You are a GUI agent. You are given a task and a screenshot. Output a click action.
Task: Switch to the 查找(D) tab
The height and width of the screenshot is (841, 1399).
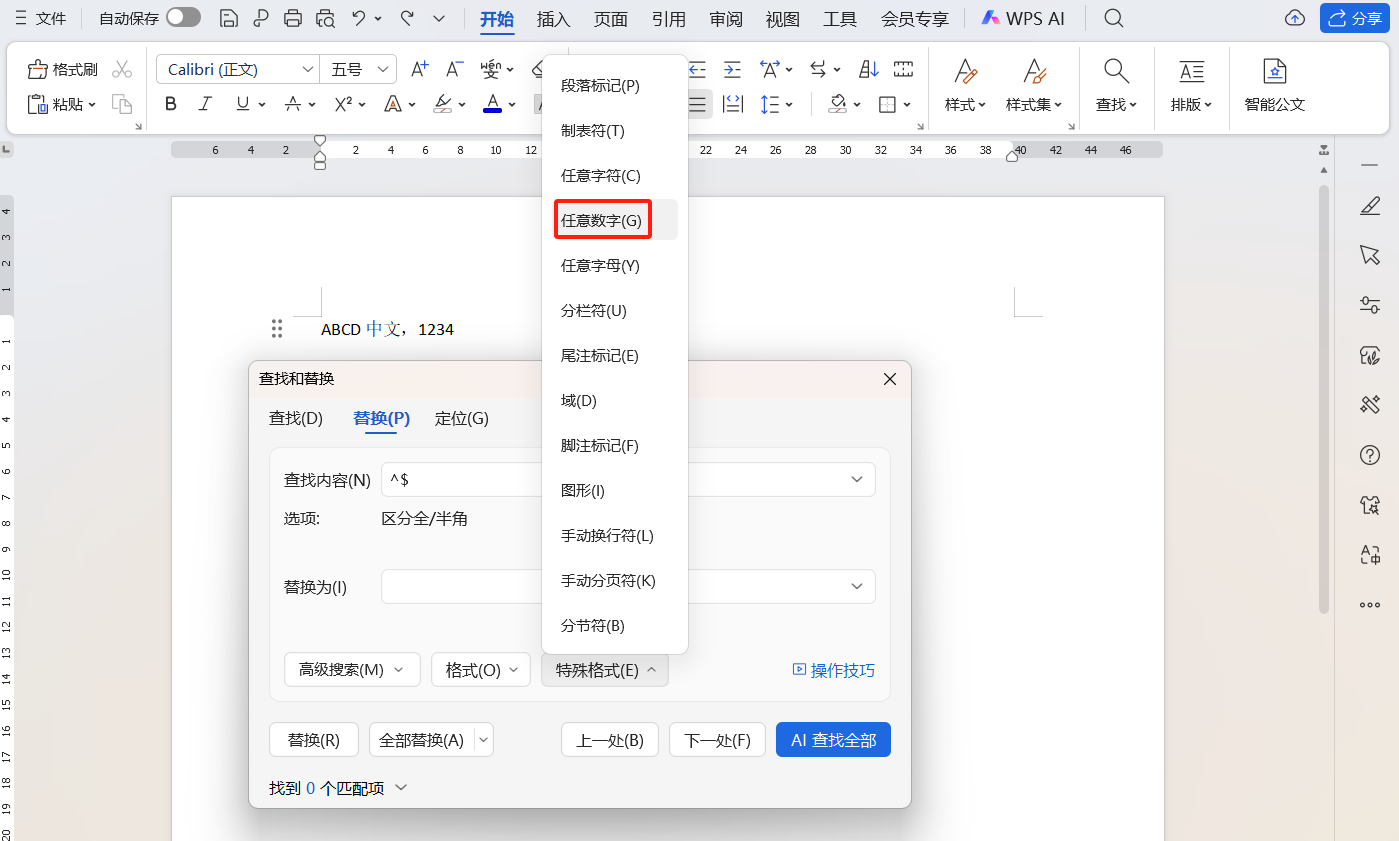[296, 418]
